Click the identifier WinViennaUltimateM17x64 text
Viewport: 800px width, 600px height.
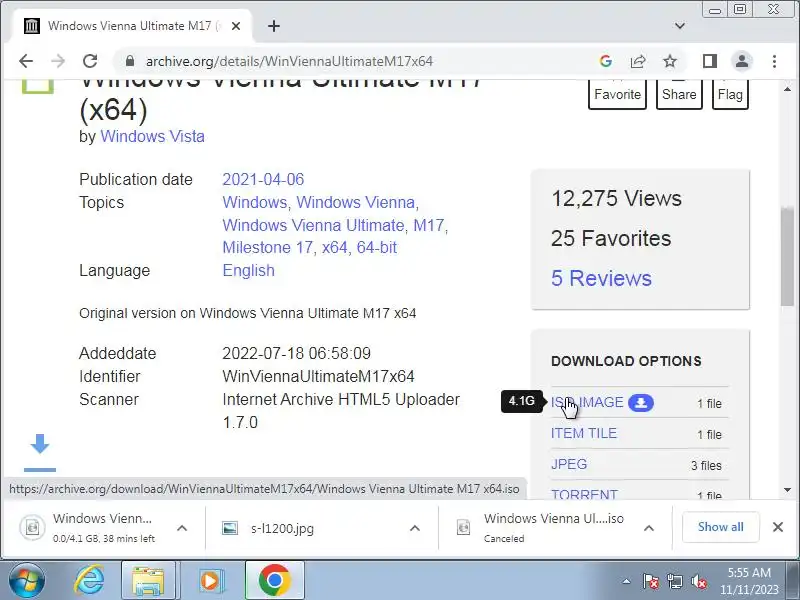318,377
